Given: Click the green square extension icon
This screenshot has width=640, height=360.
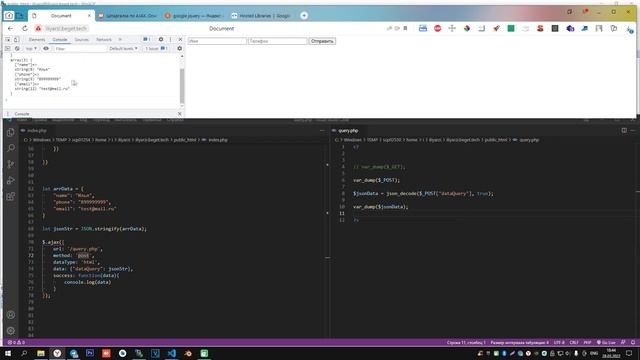Looking at the screenshot, I should [511, 29].
